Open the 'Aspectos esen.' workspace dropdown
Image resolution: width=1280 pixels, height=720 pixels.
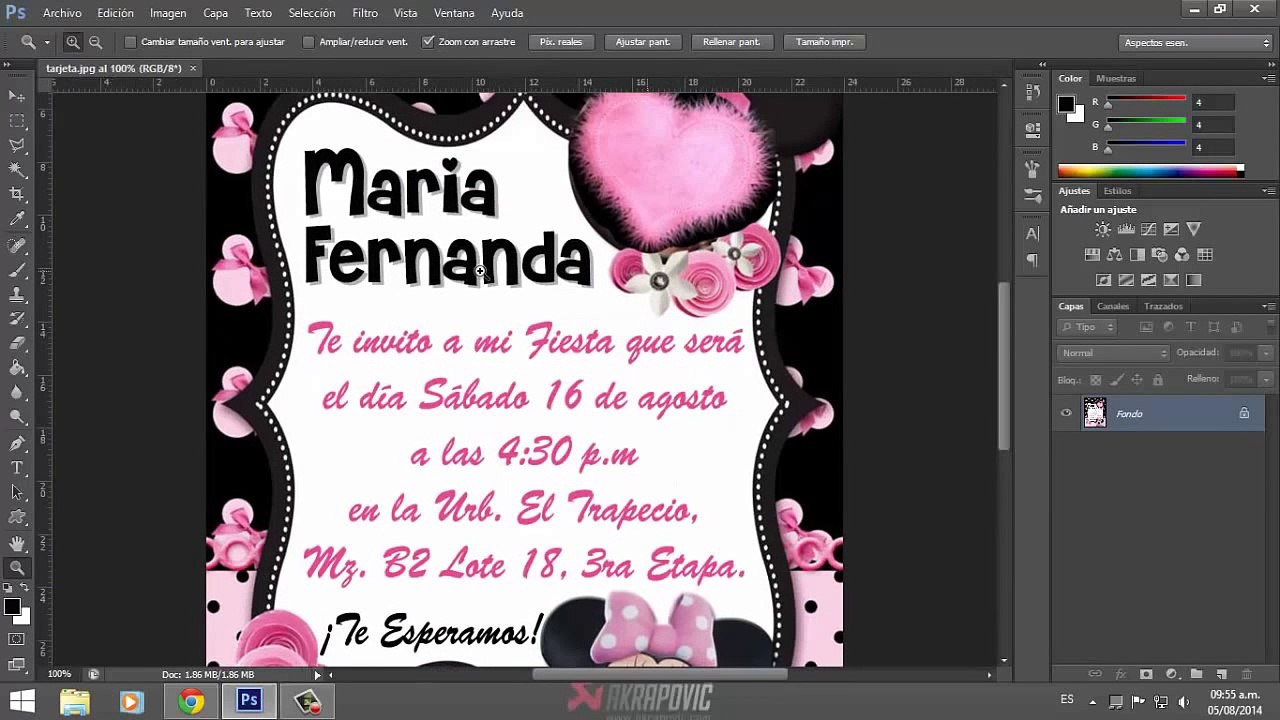(1195, 43)
